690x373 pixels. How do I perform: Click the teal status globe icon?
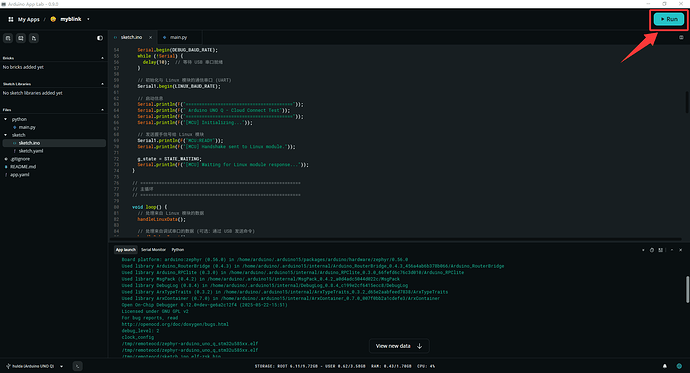pyautogui.click(x=679, y=366)
